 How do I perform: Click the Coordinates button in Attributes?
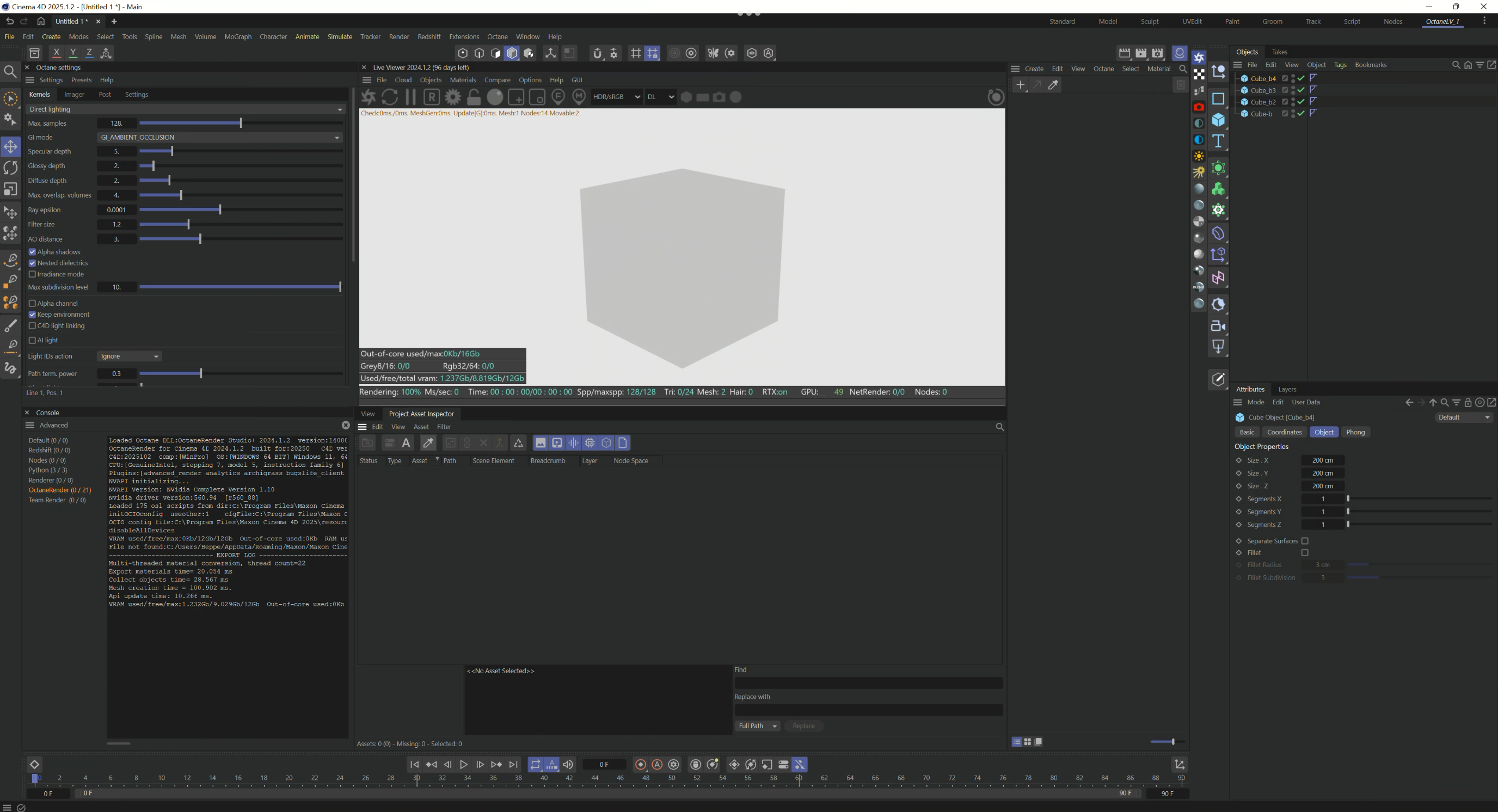coord(1284,433)
